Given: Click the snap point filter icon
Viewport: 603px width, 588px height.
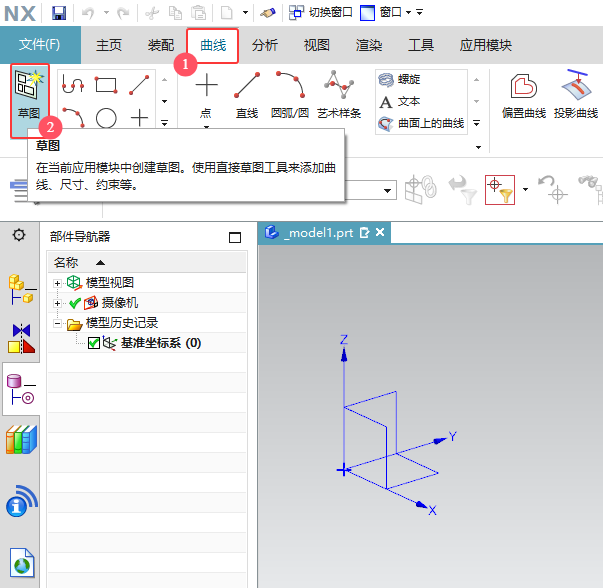Looking at the screenshot, I should 500,190.
